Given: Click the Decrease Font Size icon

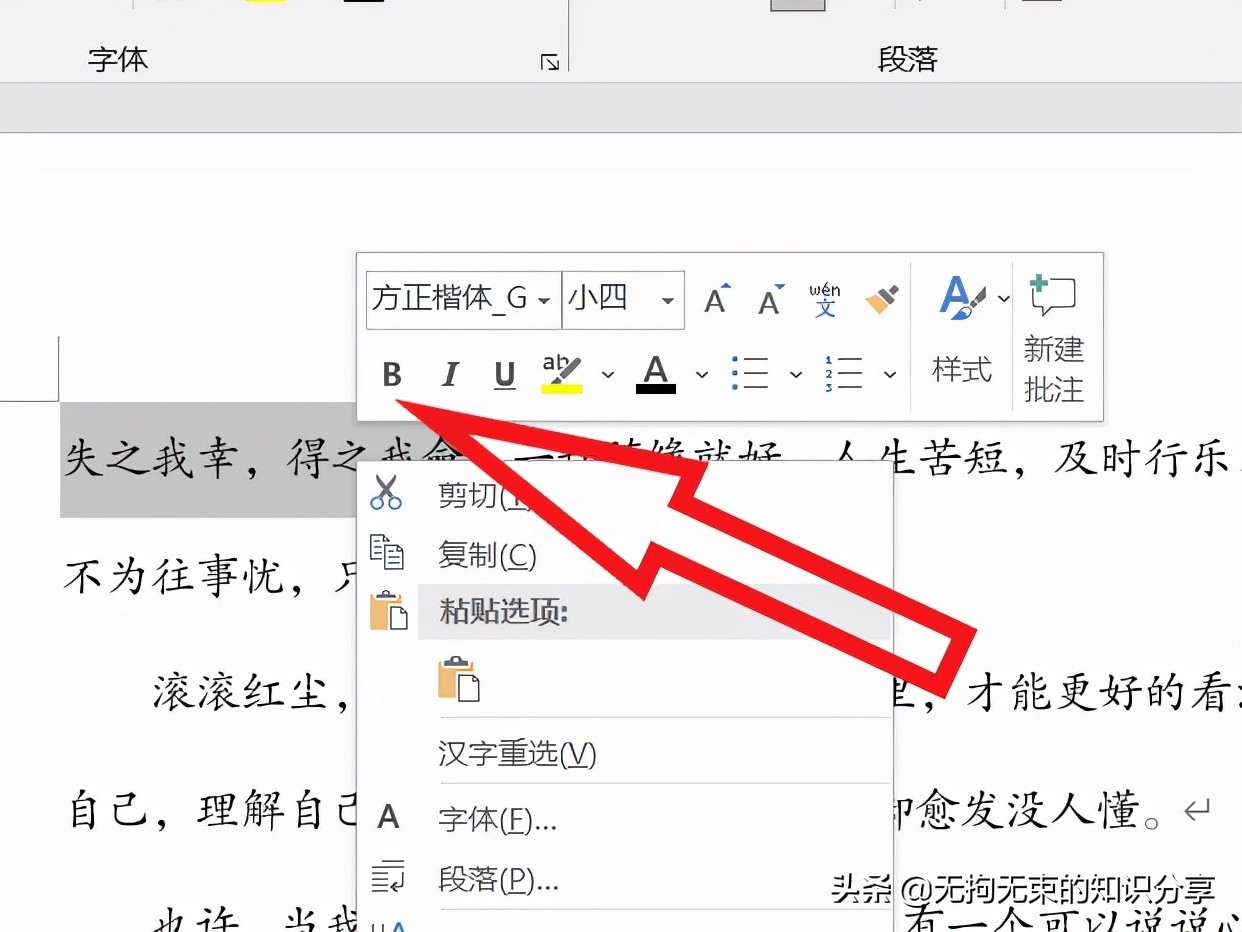Looking at the screenshot, I should [768, 299].
